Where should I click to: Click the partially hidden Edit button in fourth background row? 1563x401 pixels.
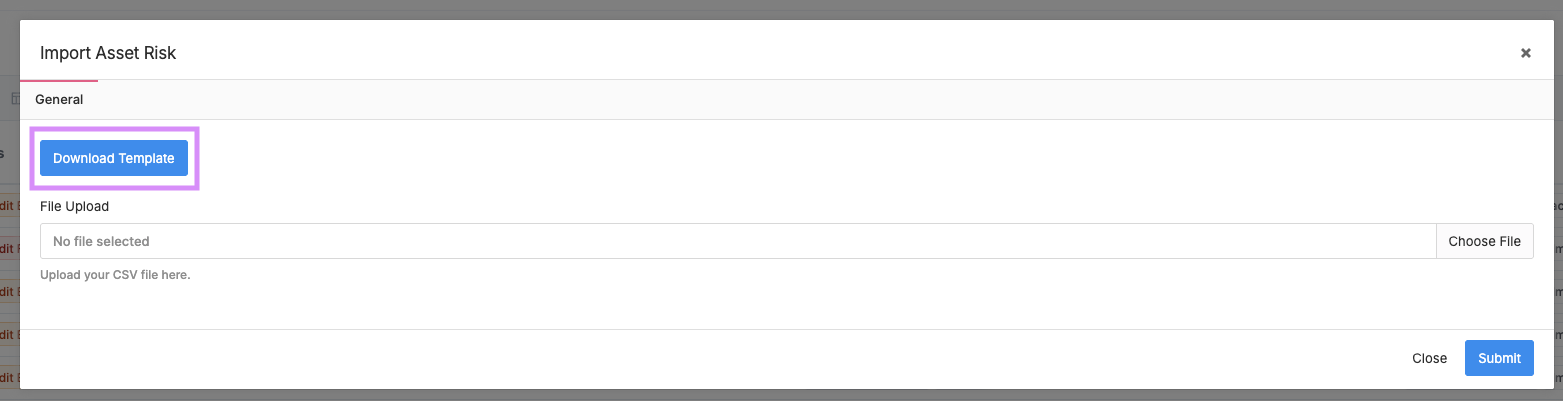tap(9, 334)
